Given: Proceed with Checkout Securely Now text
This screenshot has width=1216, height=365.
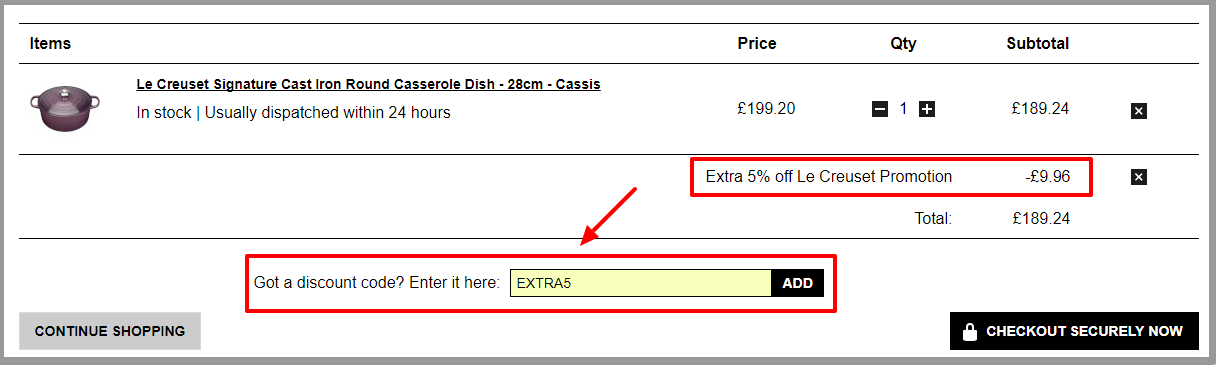Looking at the screenshot, I should point(1084,331).
